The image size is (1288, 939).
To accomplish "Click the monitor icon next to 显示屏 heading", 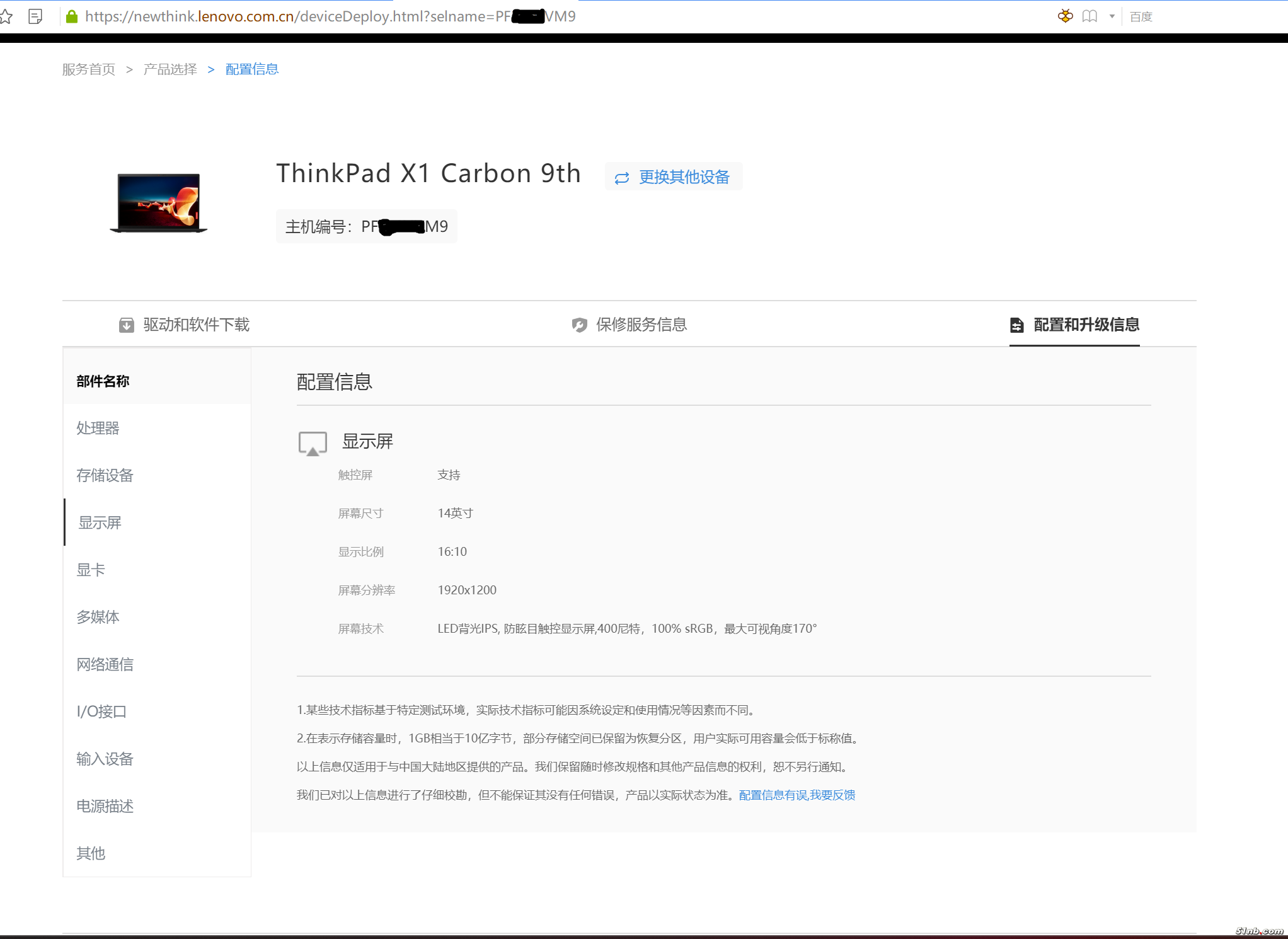I will click(x=313, y=443).
